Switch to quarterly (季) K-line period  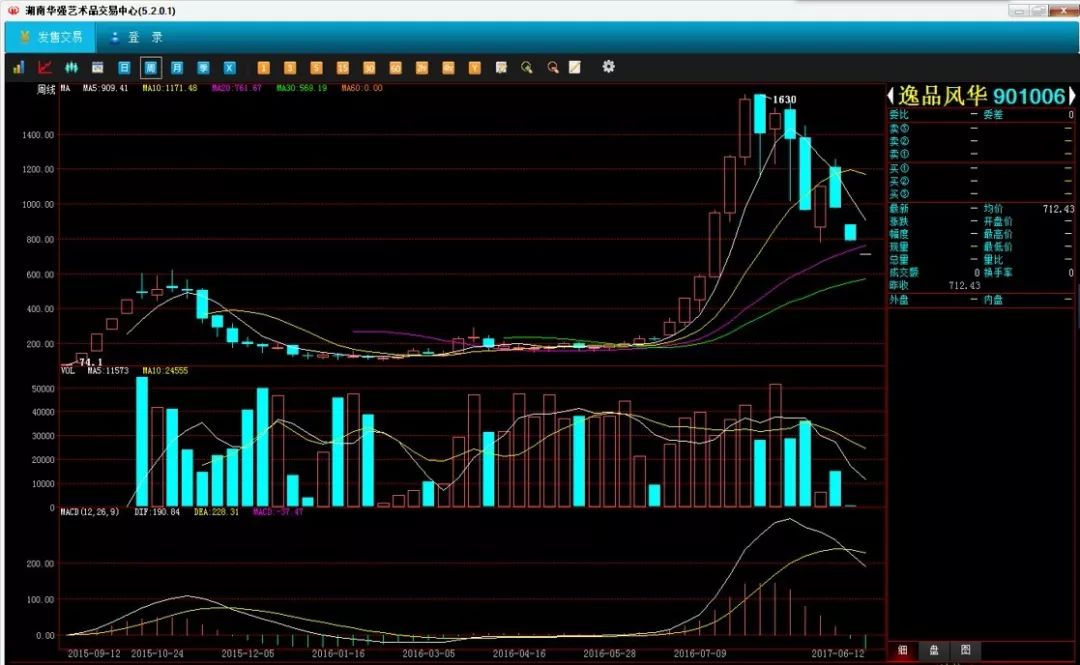[203, 67]
